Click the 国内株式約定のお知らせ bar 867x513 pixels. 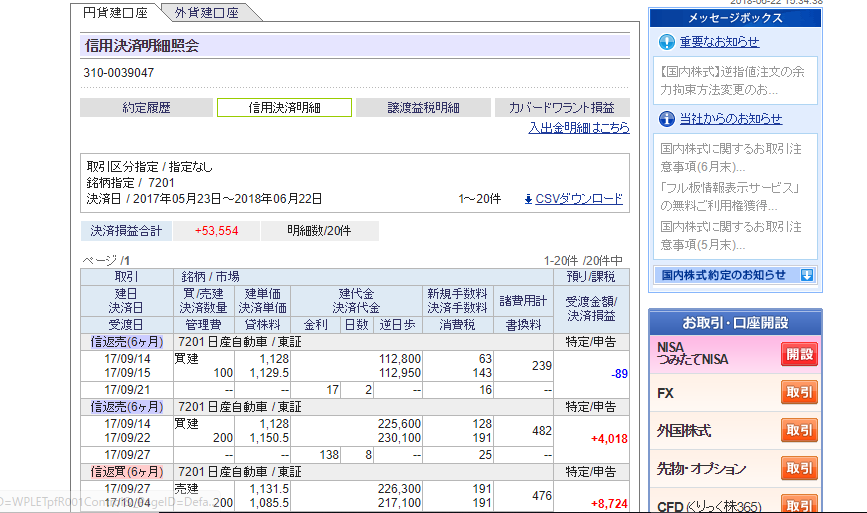click(735, 275)
